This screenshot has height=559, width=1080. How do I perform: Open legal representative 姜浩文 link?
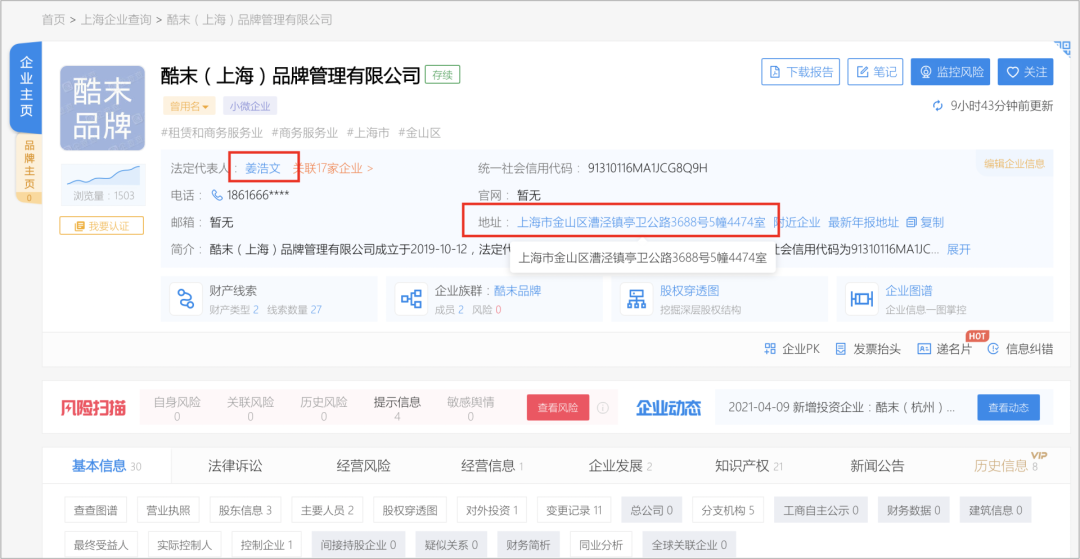coord(263,167)
